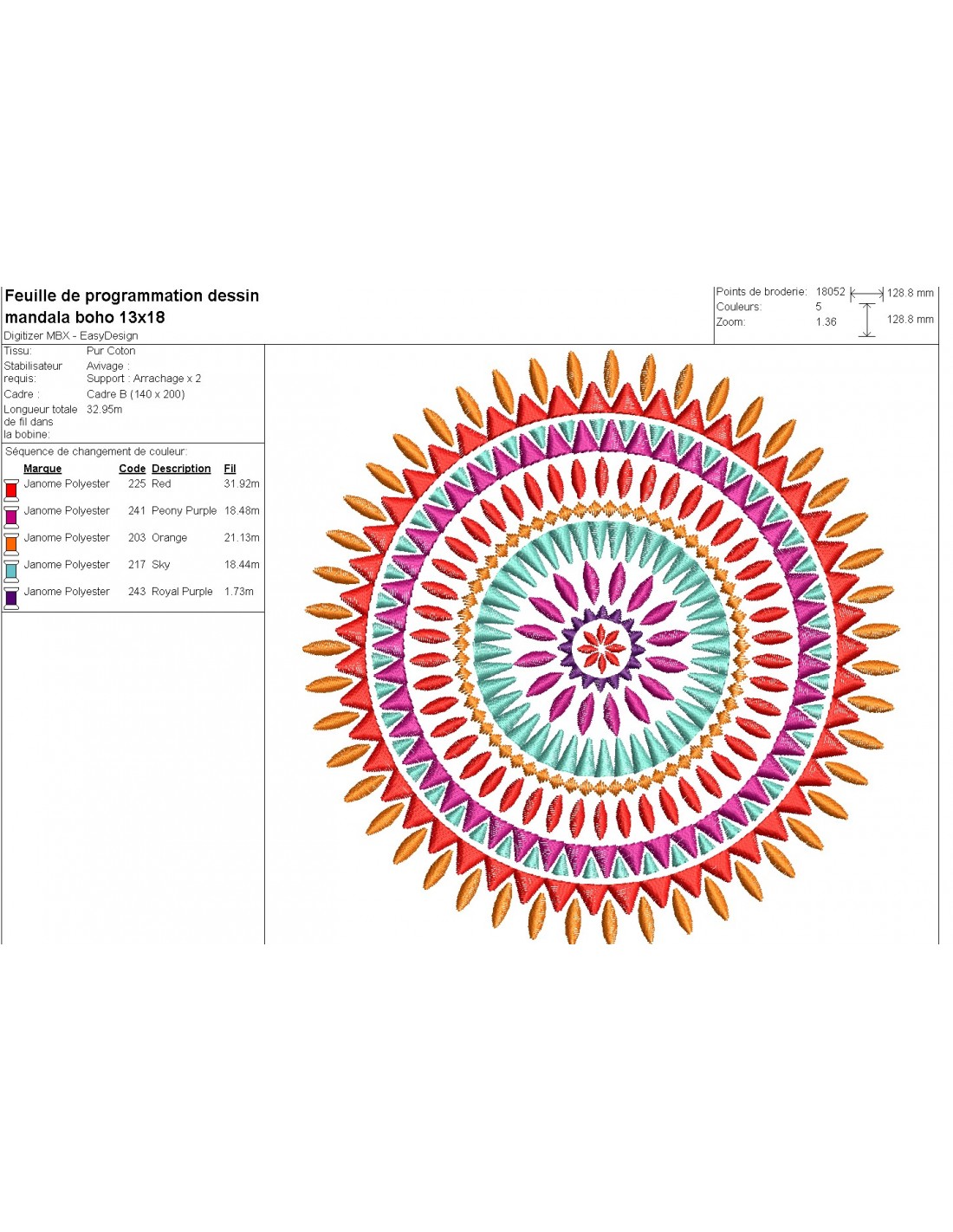This screenshot has height=1232, width=953.
Task: Click the 'Séquence de changement de couleur' heading
Action: point(96,451)
